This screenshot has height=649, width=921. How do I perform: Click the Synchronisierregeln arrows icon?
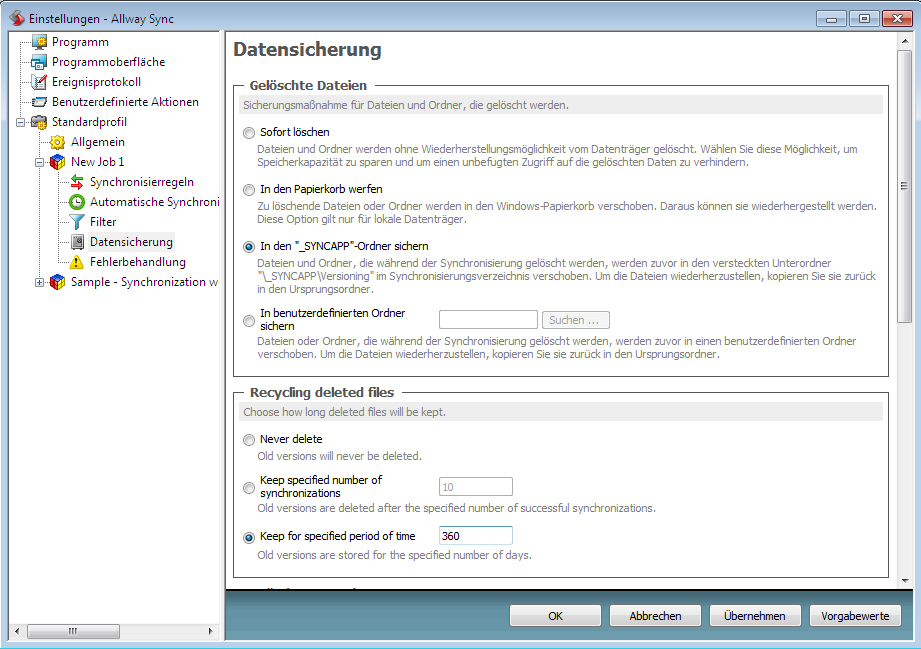tap(77, 182)
